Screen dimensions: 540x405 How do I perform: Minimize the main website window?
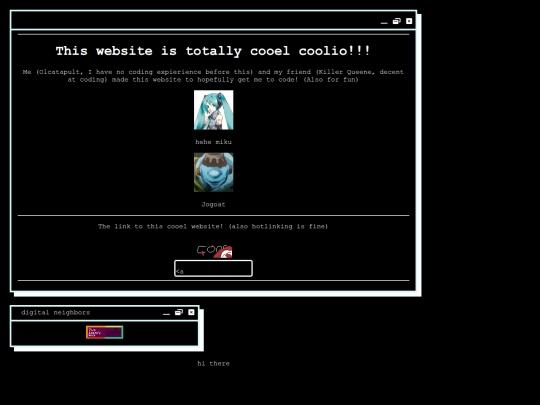click(x=384, y=22)
